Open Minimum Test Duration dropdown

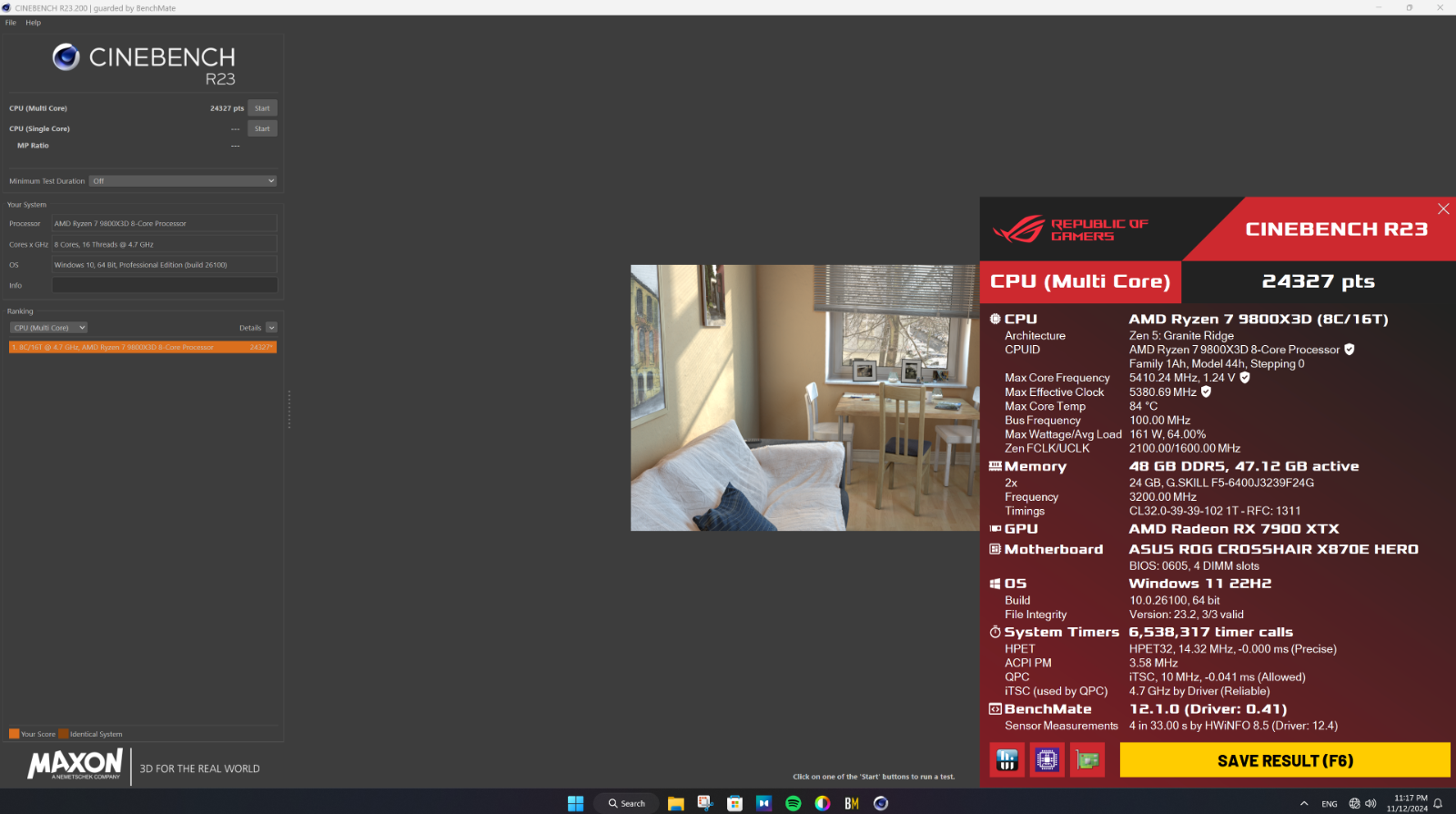[183, 181]
